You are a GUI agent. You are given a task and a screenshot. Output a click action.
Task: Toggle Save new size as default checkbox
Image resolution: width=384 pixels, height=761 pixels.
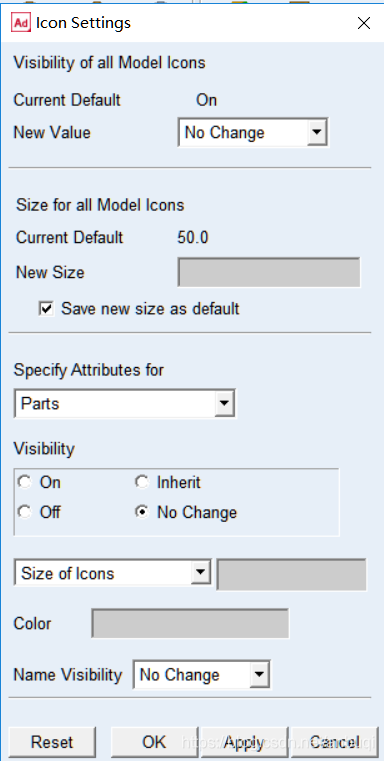click(46, 309)
